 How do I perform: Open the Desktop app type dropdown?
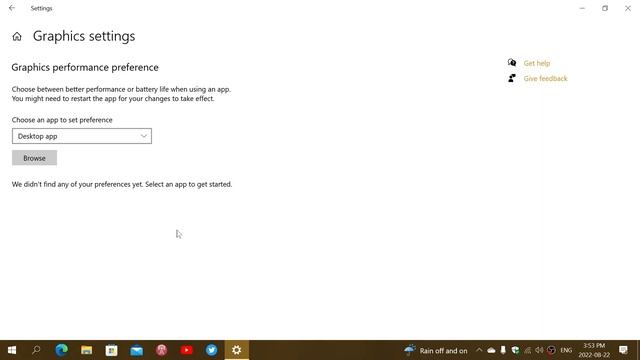[82, 136]
